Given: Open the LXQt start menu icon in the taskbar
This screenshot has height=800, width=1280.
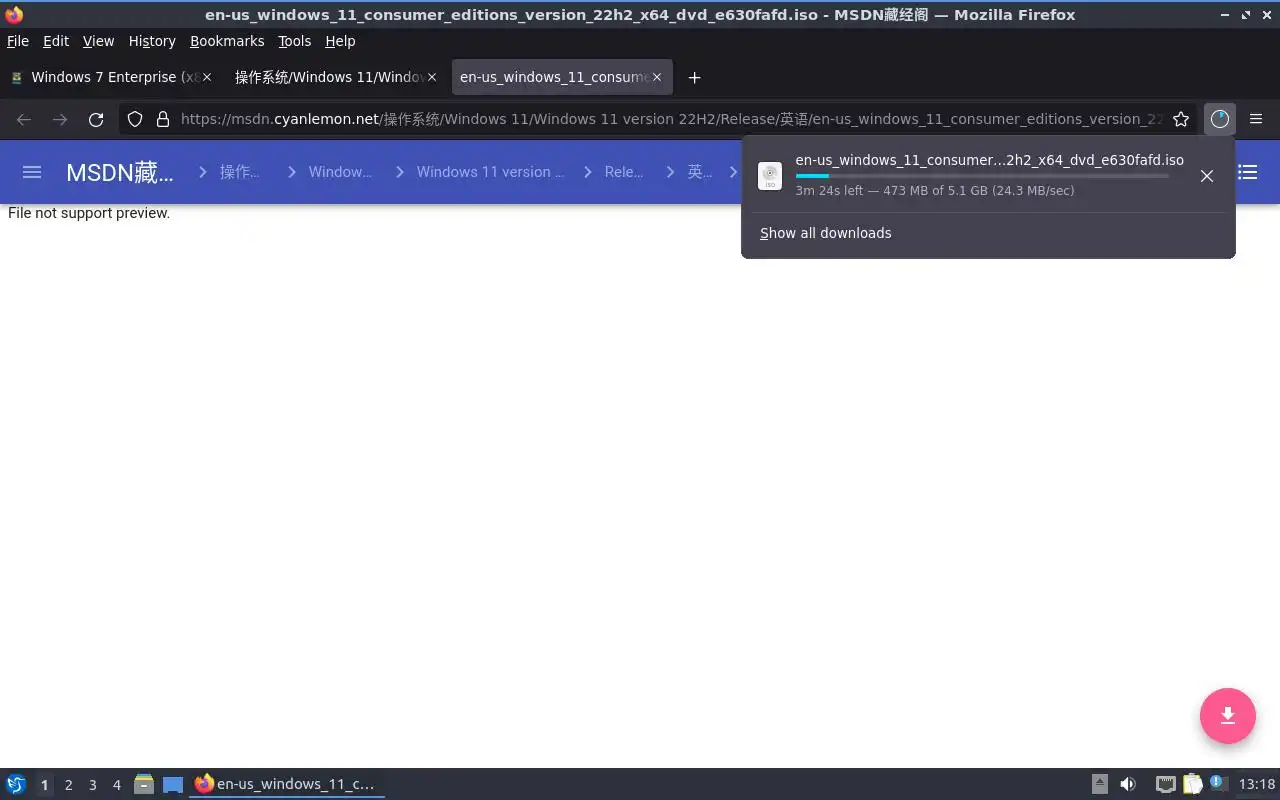Looking at the screenshot, I should tap(16, 784).
